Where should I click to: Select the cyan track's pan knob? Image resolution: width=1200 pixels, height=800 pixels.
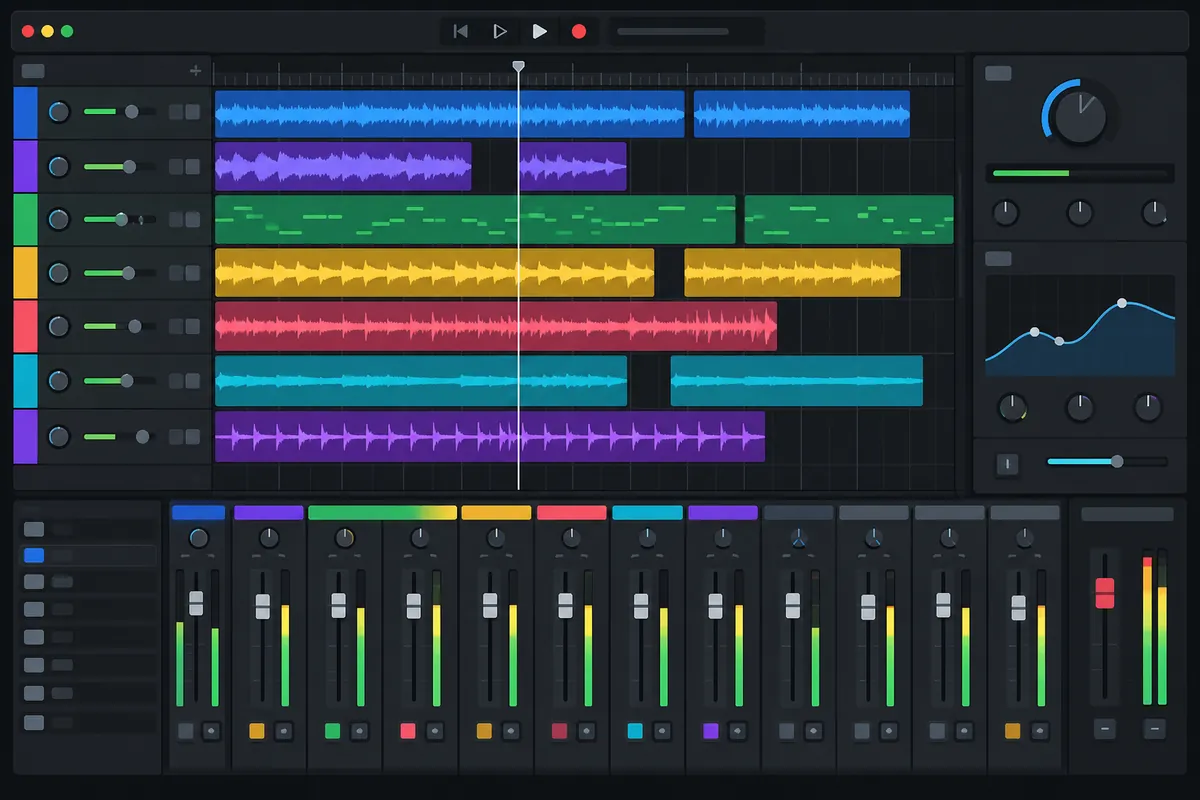[59, 381]
